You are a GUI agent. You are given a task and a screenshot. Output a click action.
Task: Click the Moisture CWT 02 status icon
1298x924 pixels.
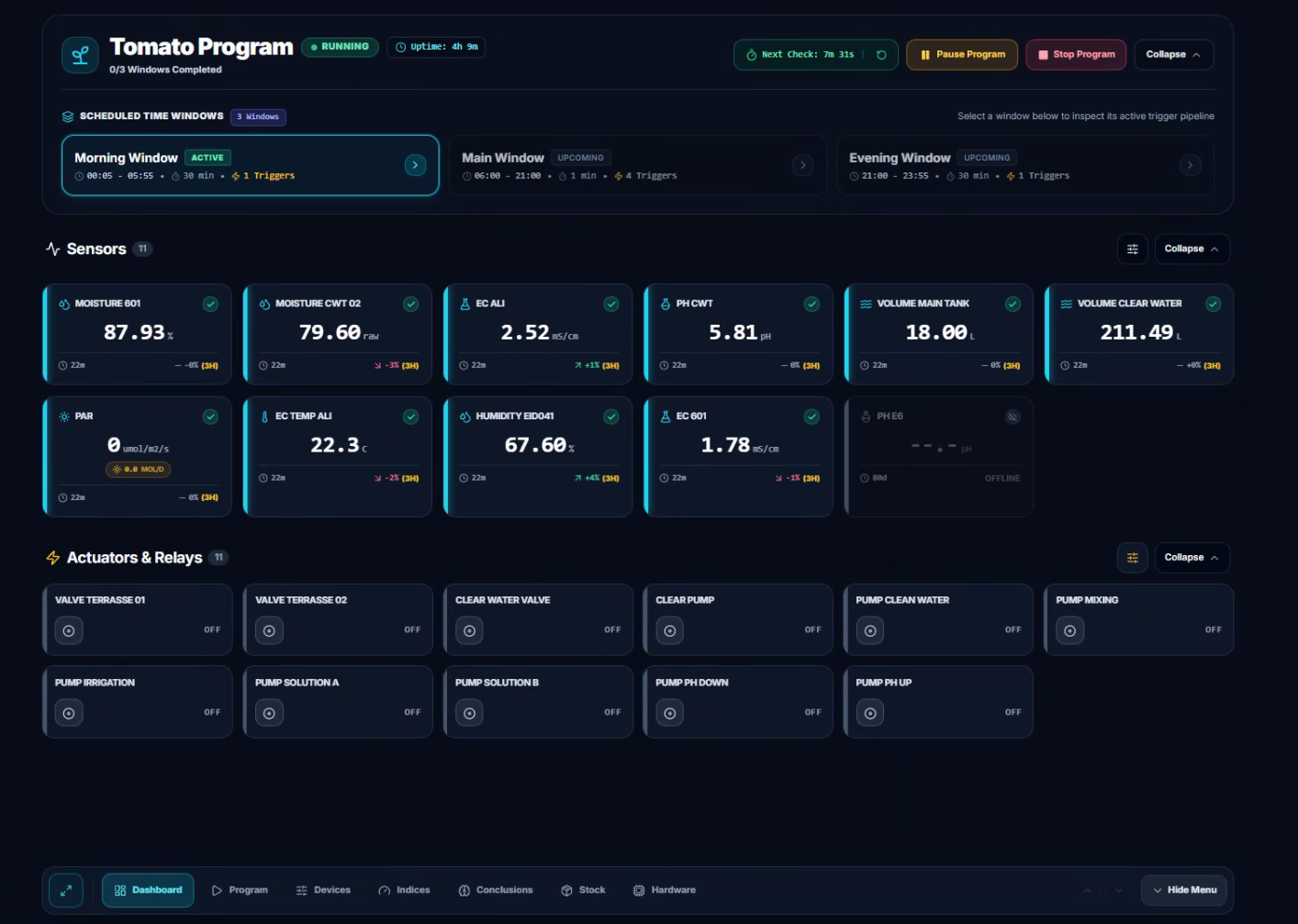(x=411, y=304)
